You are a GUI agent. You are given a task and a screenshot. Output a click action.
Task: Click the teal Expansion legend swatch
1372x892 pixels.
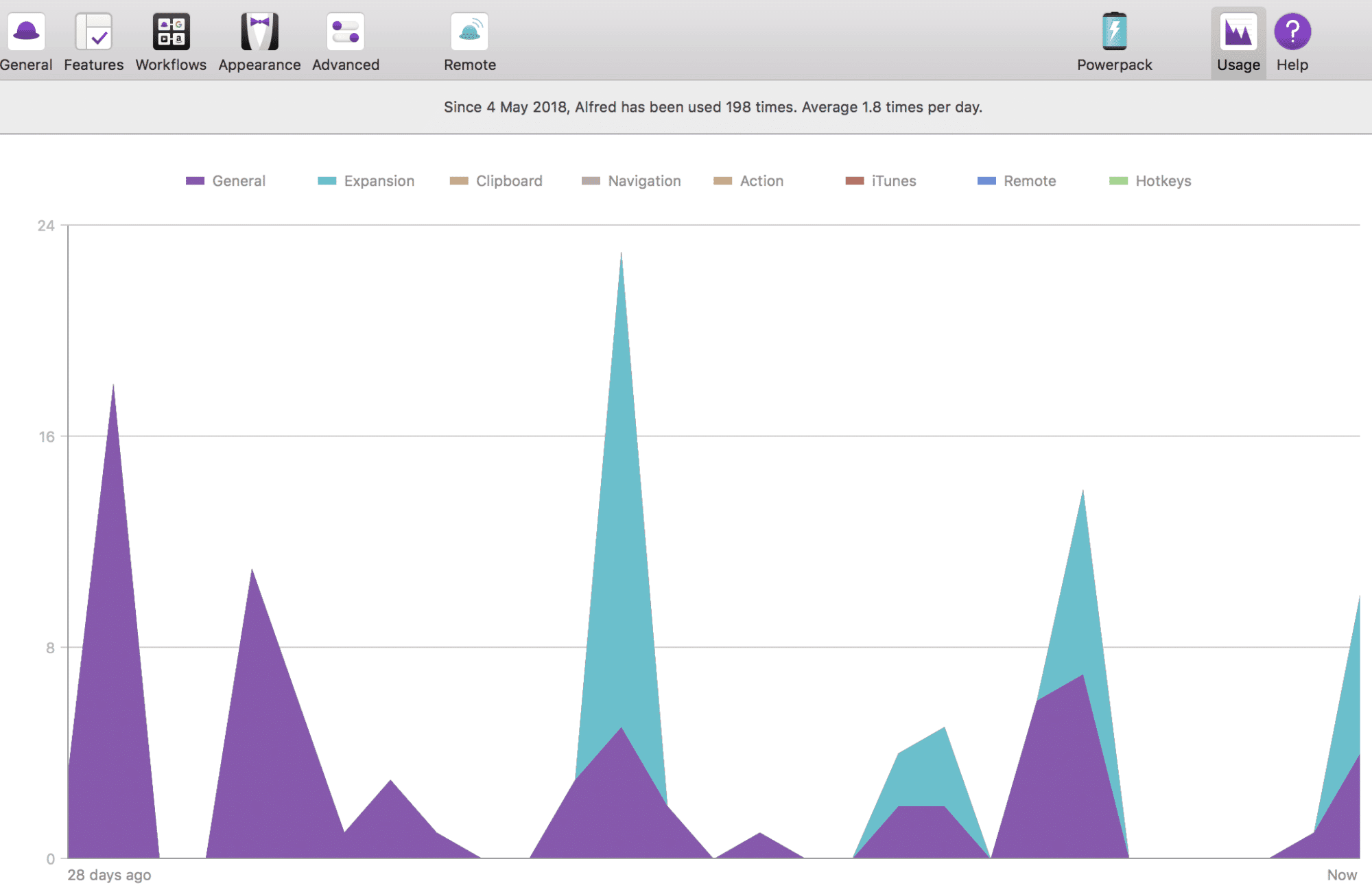point(327,181)
